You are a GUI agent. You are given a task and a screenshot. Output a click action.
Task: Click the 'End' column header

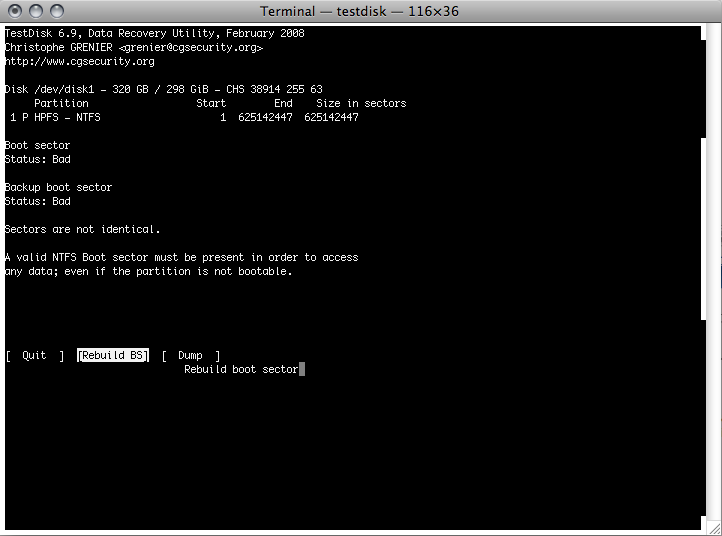pyautogui.click(x=283, y=104)
